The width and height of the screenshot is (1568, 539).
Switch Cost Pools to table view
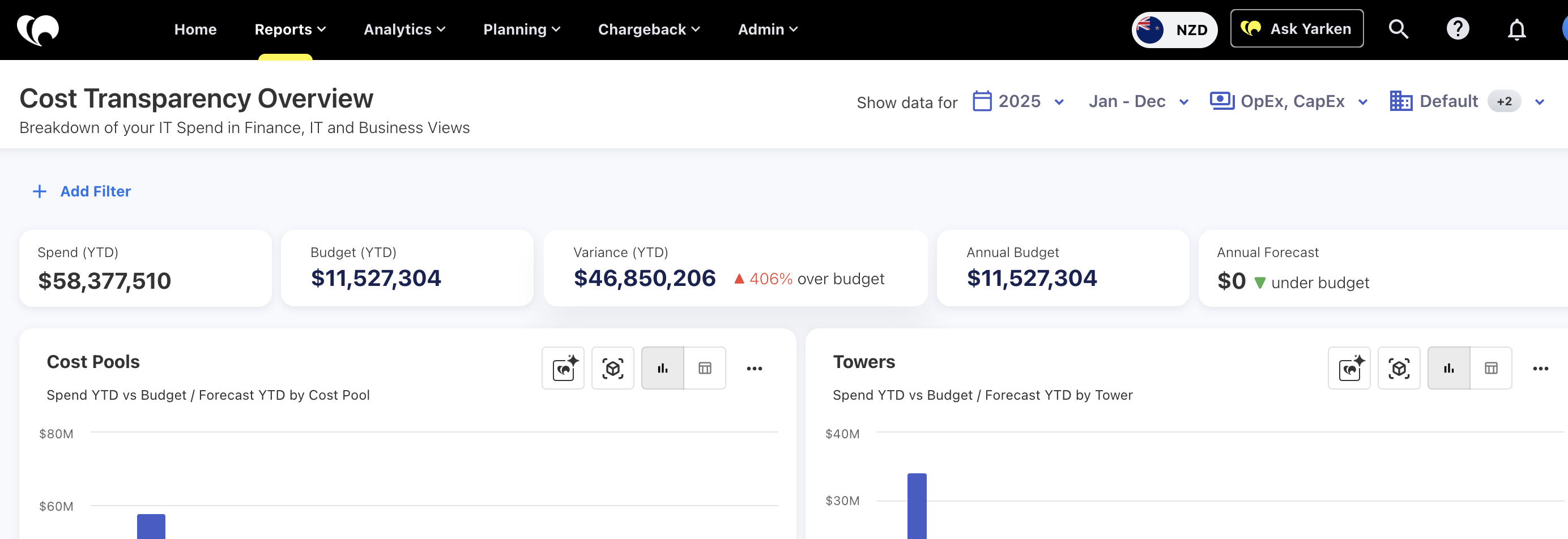point(704,368)
